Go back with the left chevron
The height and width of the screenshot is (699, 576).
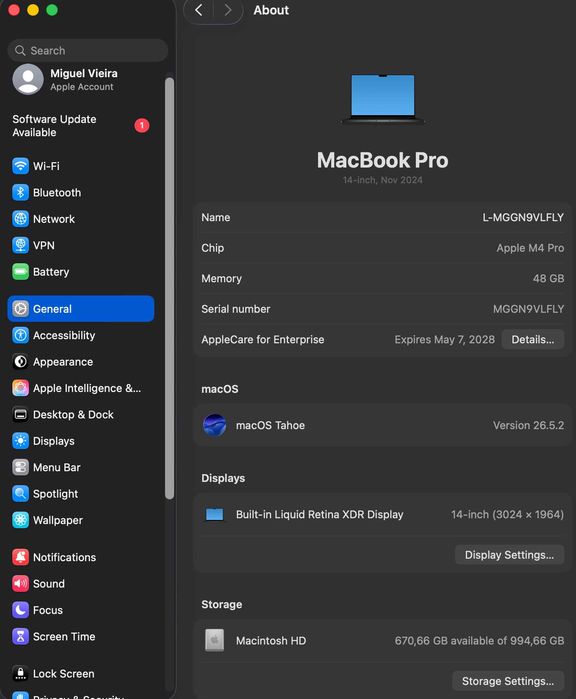[x=199, y=10]
